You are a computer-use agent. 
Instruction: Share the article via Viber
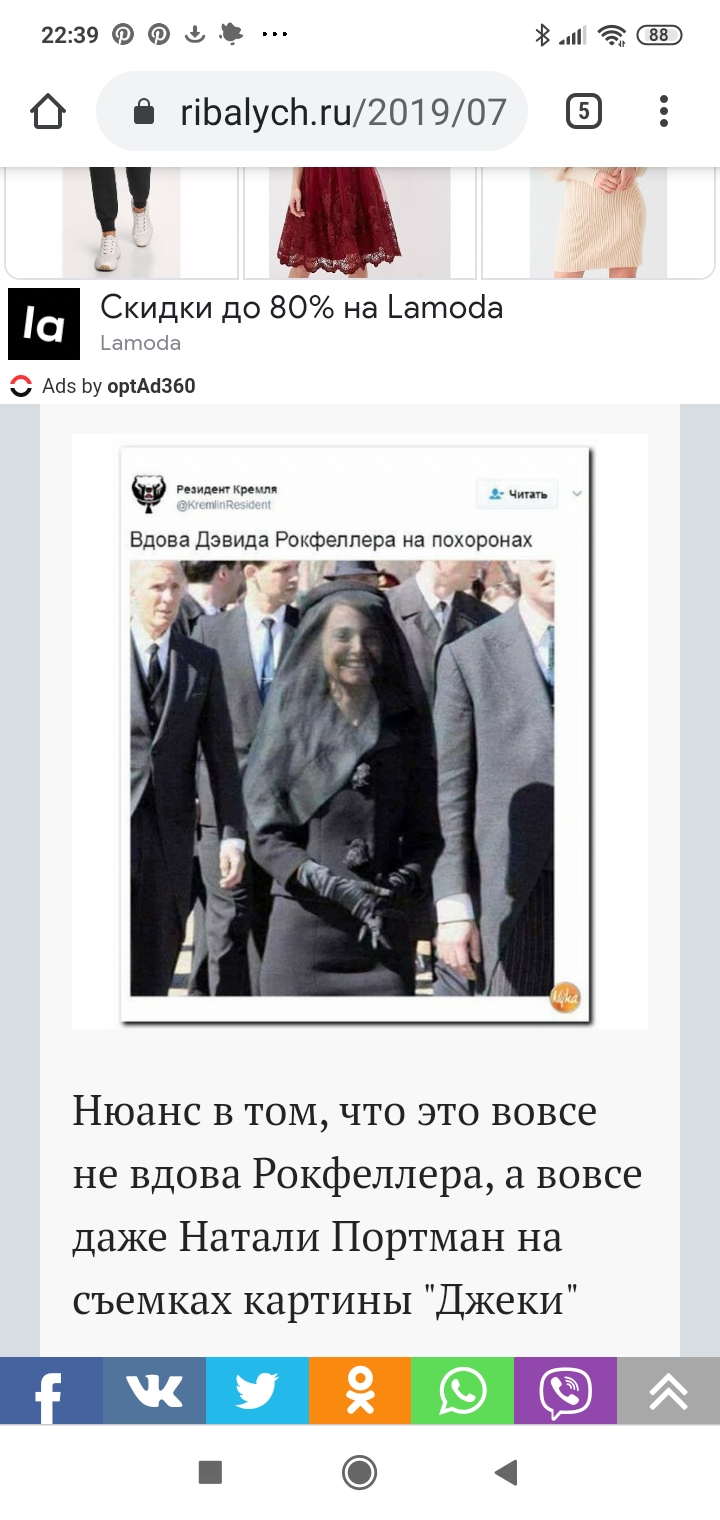[565, 1391]
